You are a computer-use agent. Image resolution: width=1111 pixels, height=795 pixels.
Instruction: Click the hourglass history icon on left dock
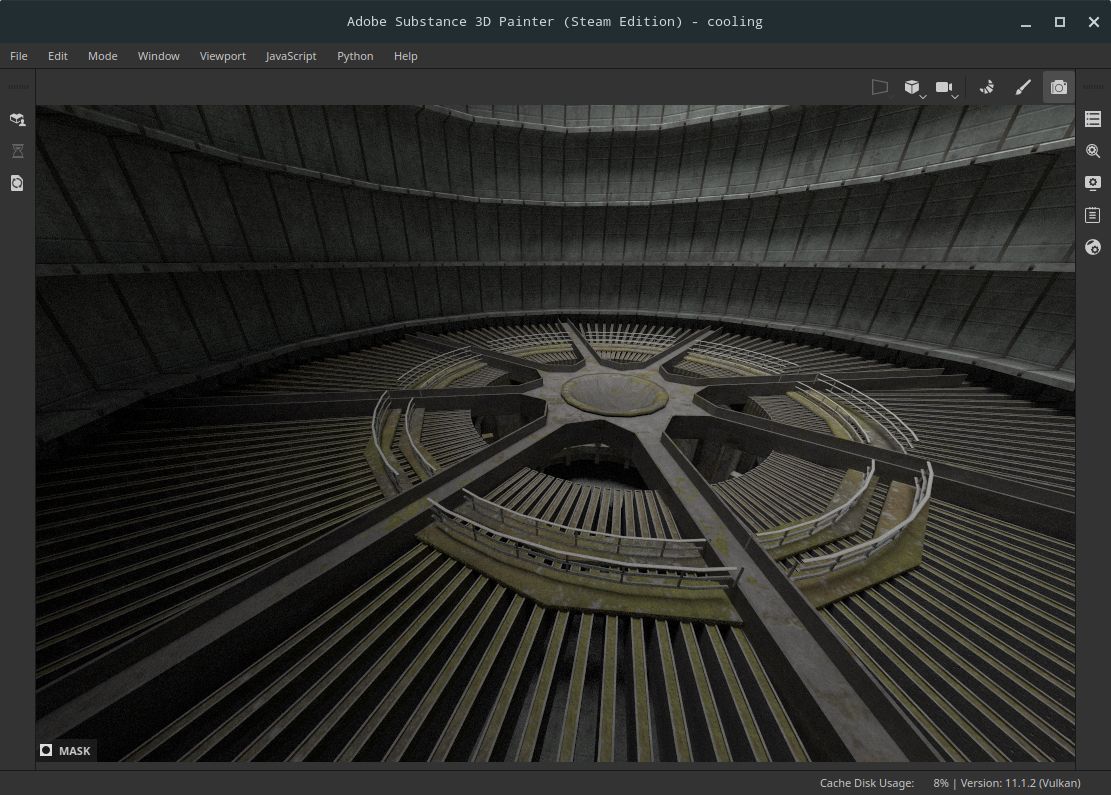click(x=18, y=151)
